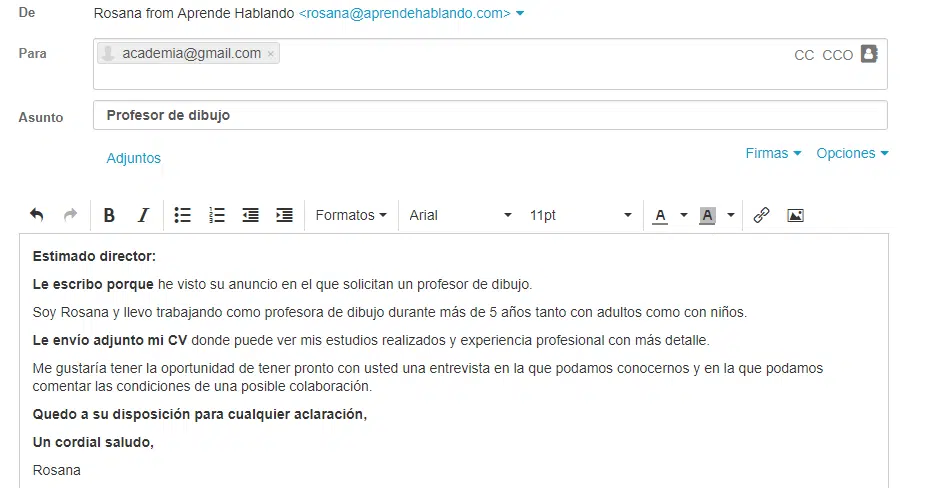Insert an image with the picture icon
The image size is (928, 488).
[x=795, y=215]
